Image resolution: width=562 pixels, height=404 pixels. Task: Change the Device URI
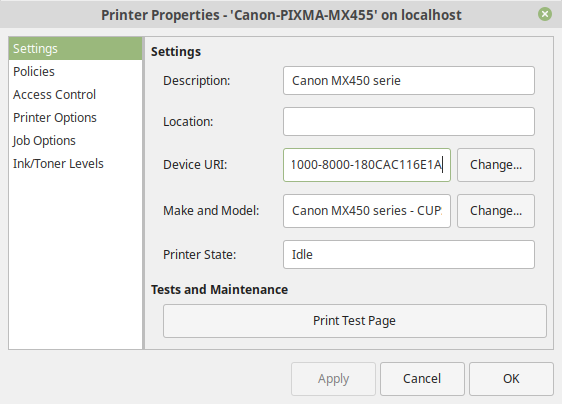496,165
